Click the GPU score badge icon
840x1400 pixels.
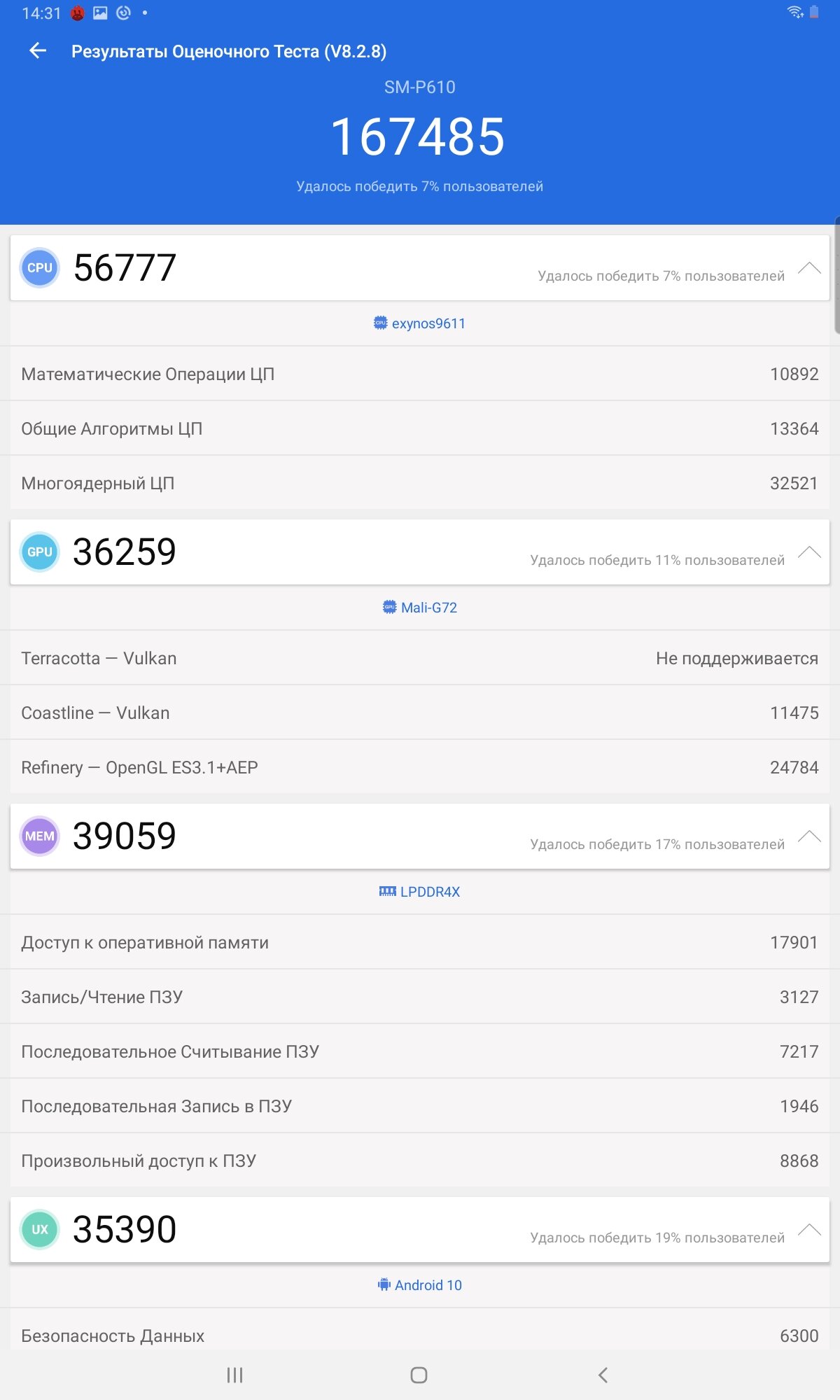[40, 552]
